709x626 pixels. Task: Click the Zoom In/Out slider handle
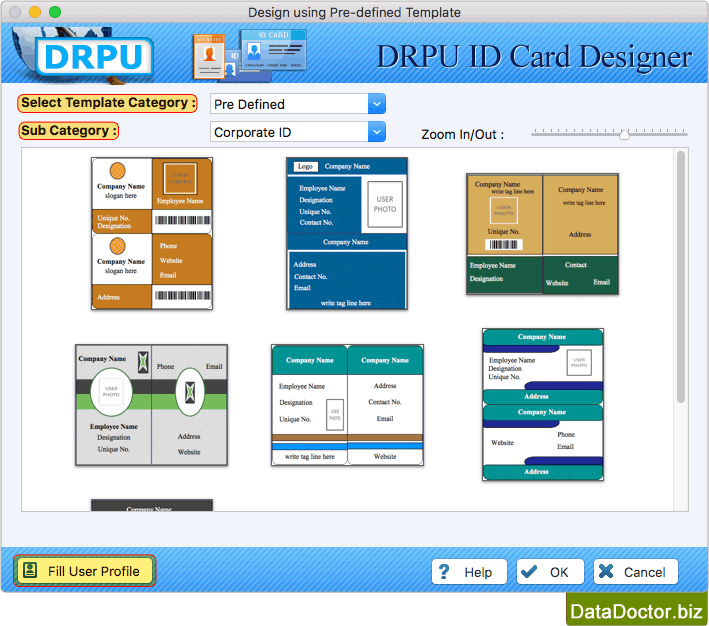click(624, 134)
